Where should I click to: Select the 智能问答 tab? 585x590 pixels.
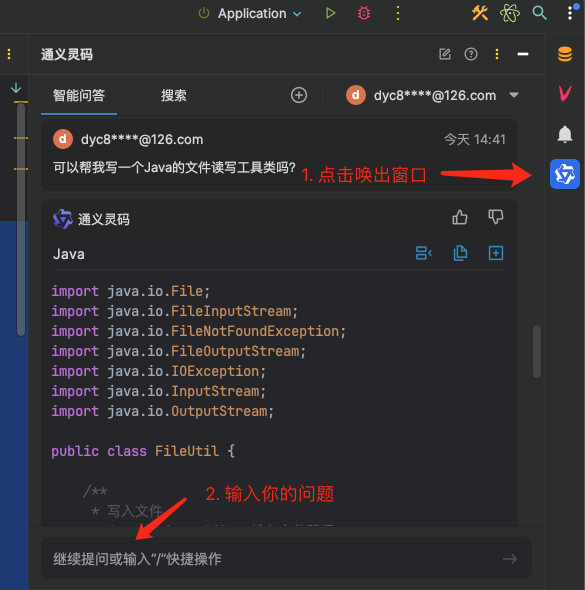pos(79,96)
